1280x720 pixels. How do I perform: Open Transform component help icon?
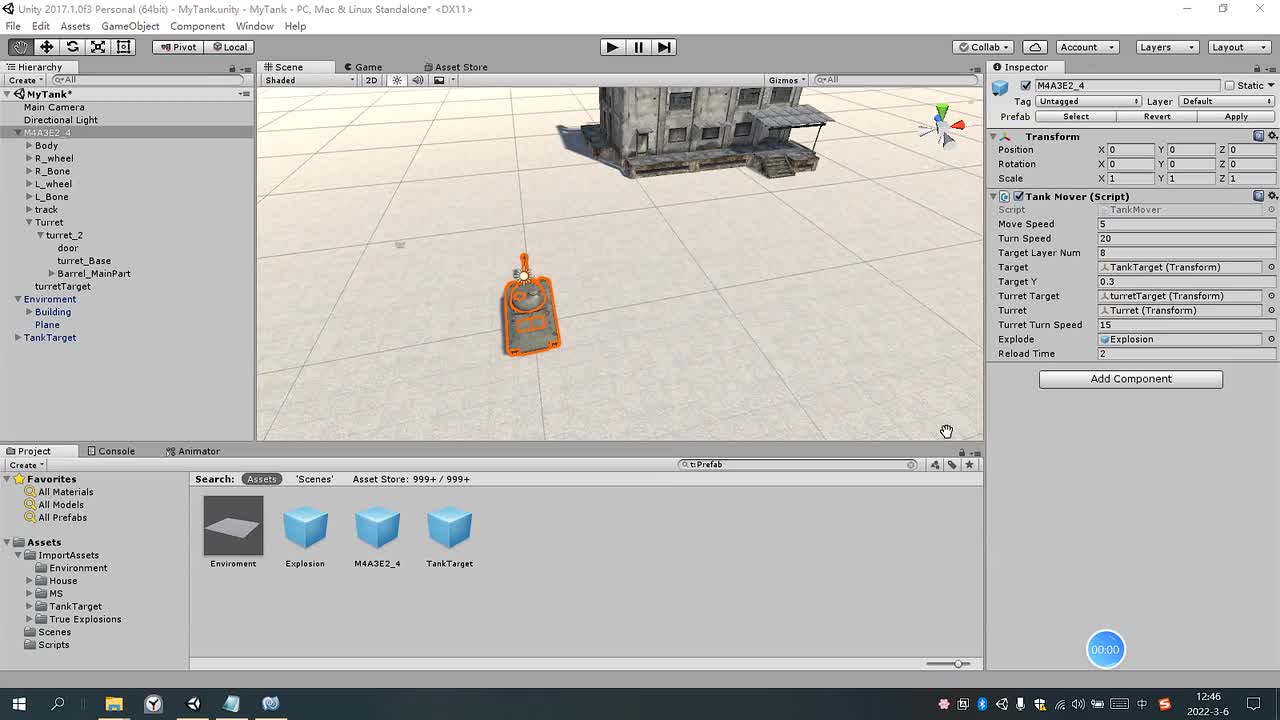tap(1259, 136)
